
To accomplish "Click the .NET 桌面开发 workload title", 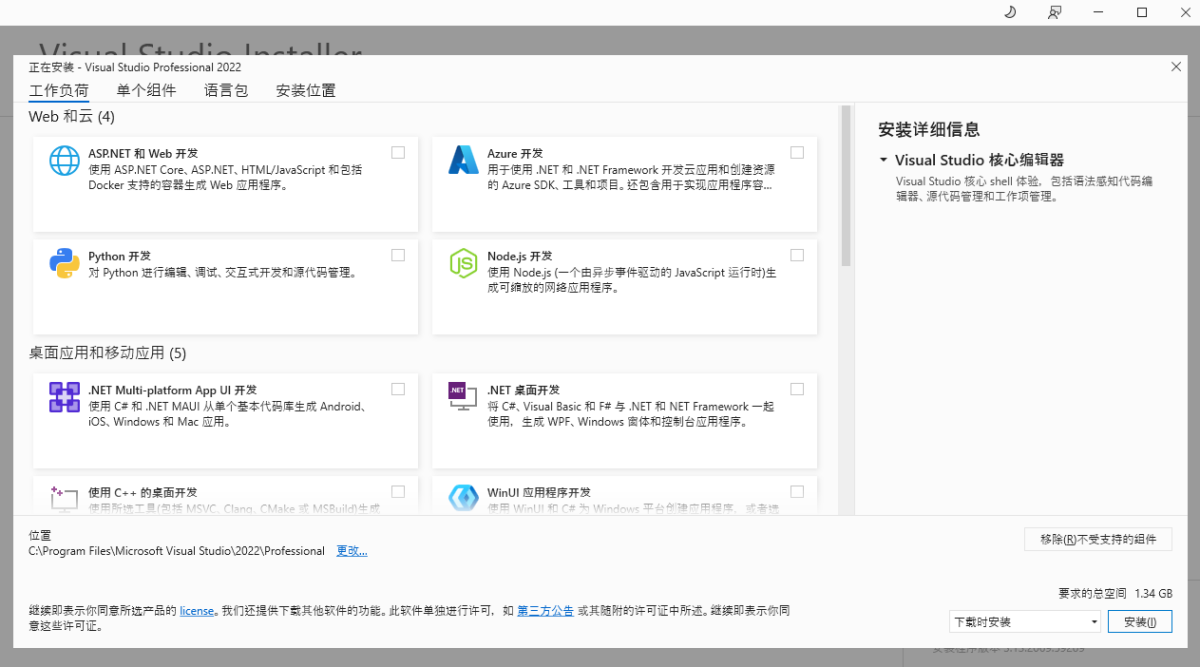I will pyautogui.click(x=523, y=390).
